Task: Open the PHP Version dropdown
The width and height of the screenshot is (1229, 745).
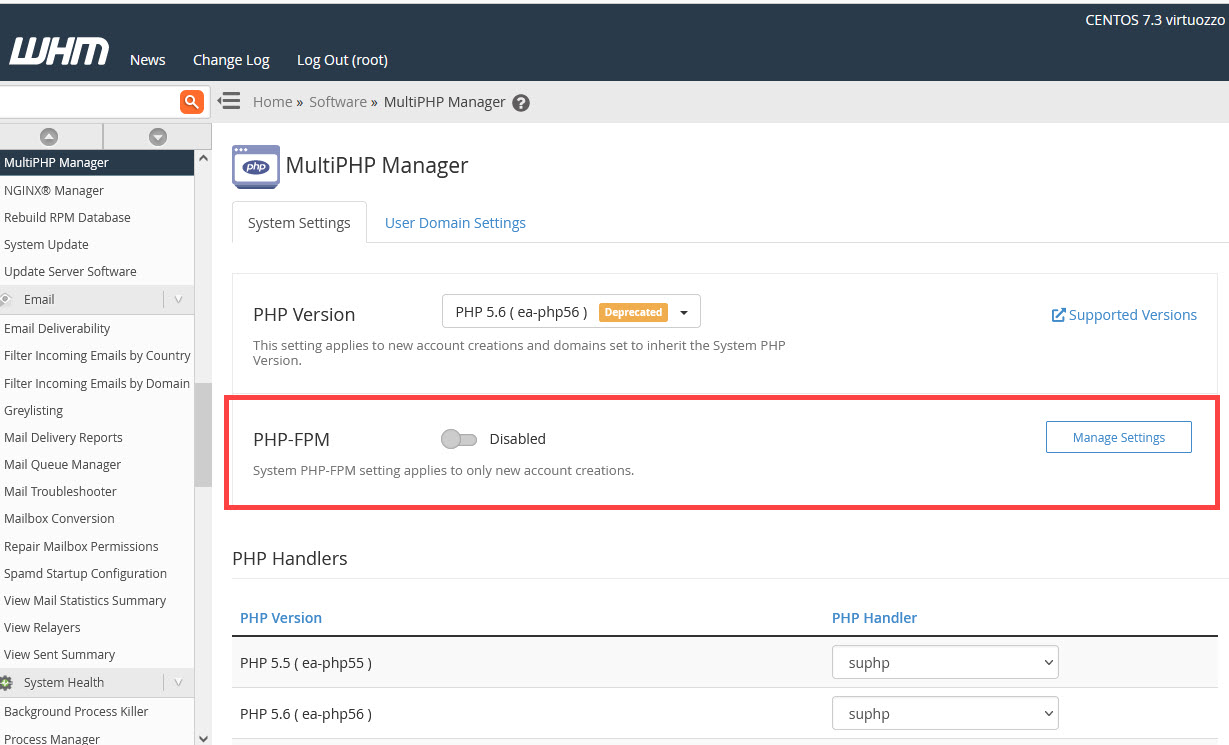Action: pos(571,312)
